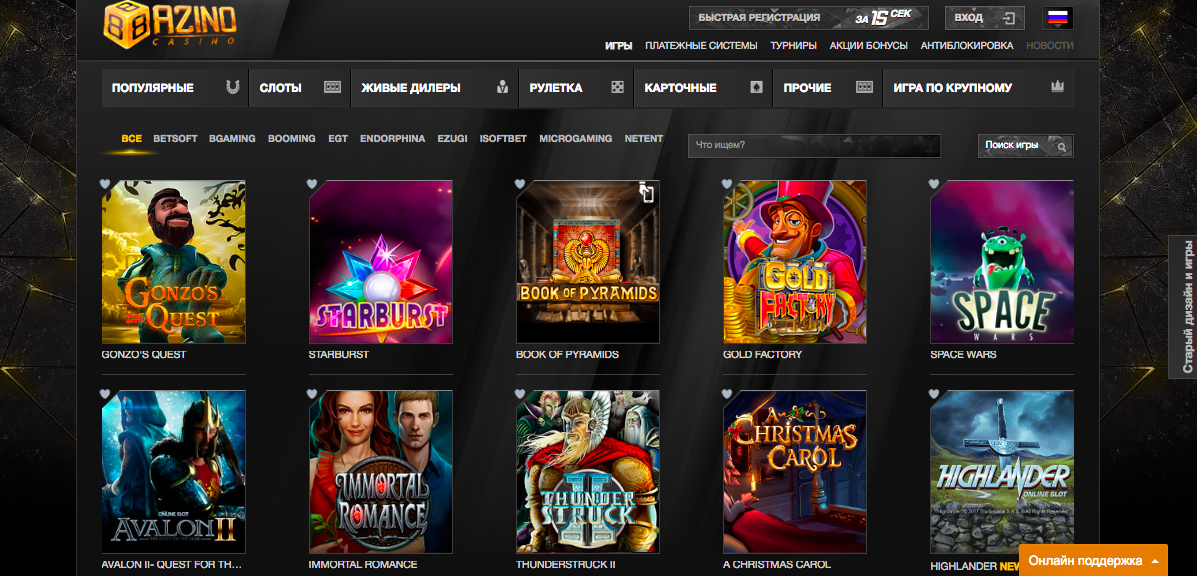Viewport: 1197px width, 576px height.
Task: Open the Book of Pyramids game thumbnail
Action: [x=587, y=262]
